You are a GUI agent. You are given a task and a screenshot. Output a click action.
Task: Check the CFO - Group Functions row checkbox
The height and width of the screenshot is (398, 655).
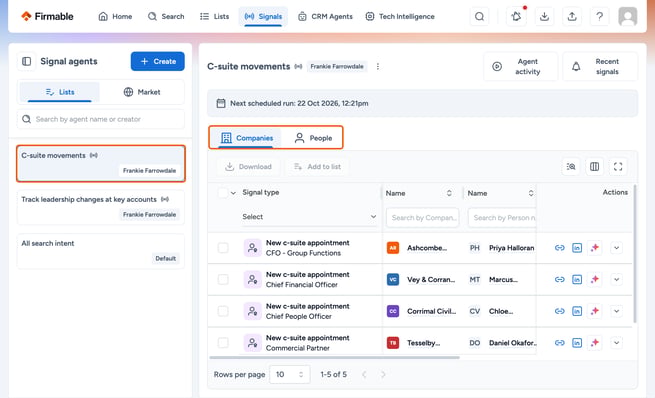point(223,248)
